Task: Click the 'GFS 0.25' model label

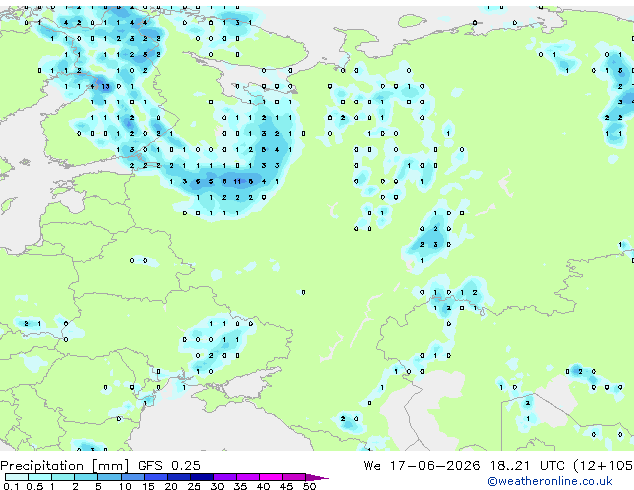Action: pyautogui.click(x=169, y=465)
